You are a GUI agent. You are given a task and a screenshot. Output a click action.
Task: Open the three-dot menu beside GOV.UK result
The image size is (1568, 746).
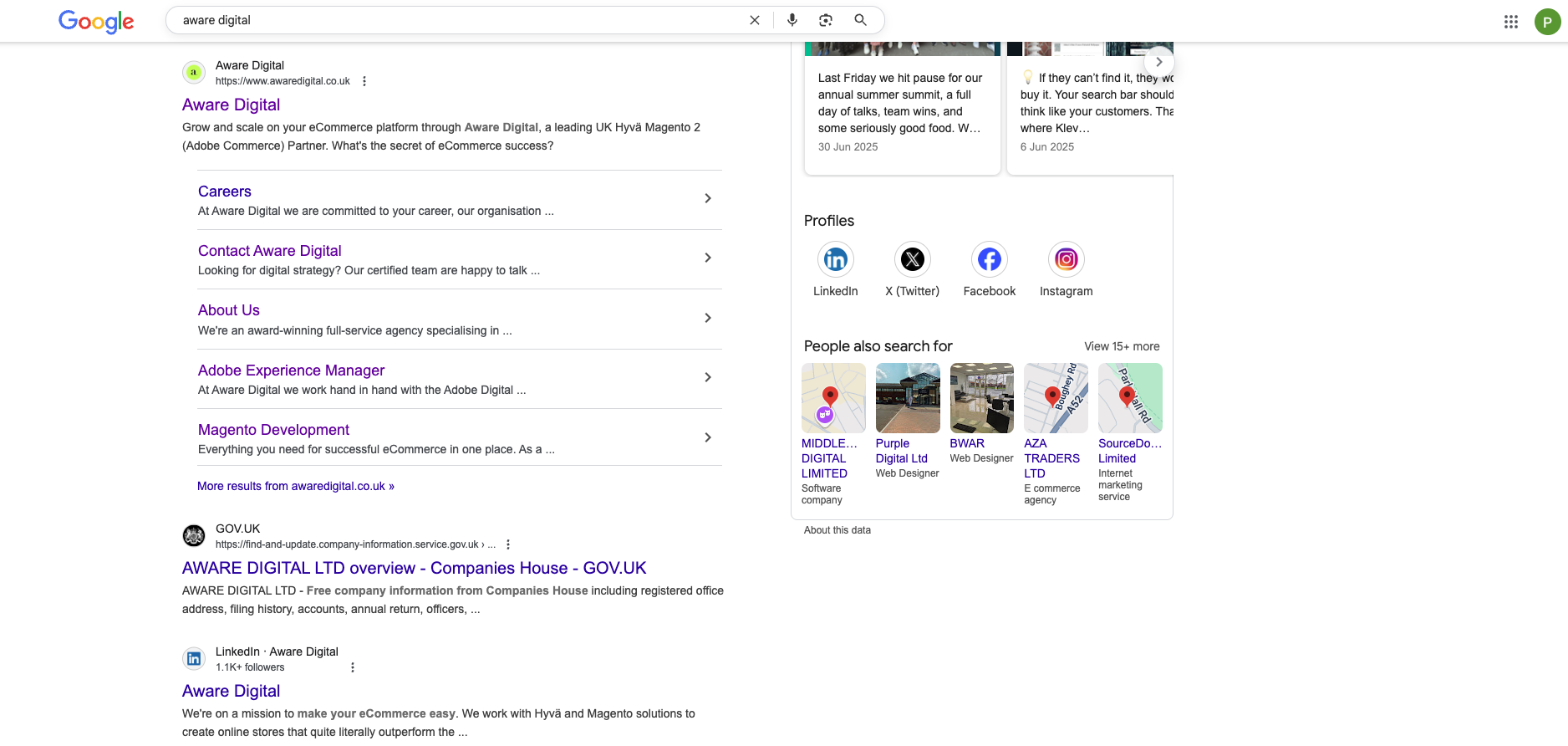point(508,544)
